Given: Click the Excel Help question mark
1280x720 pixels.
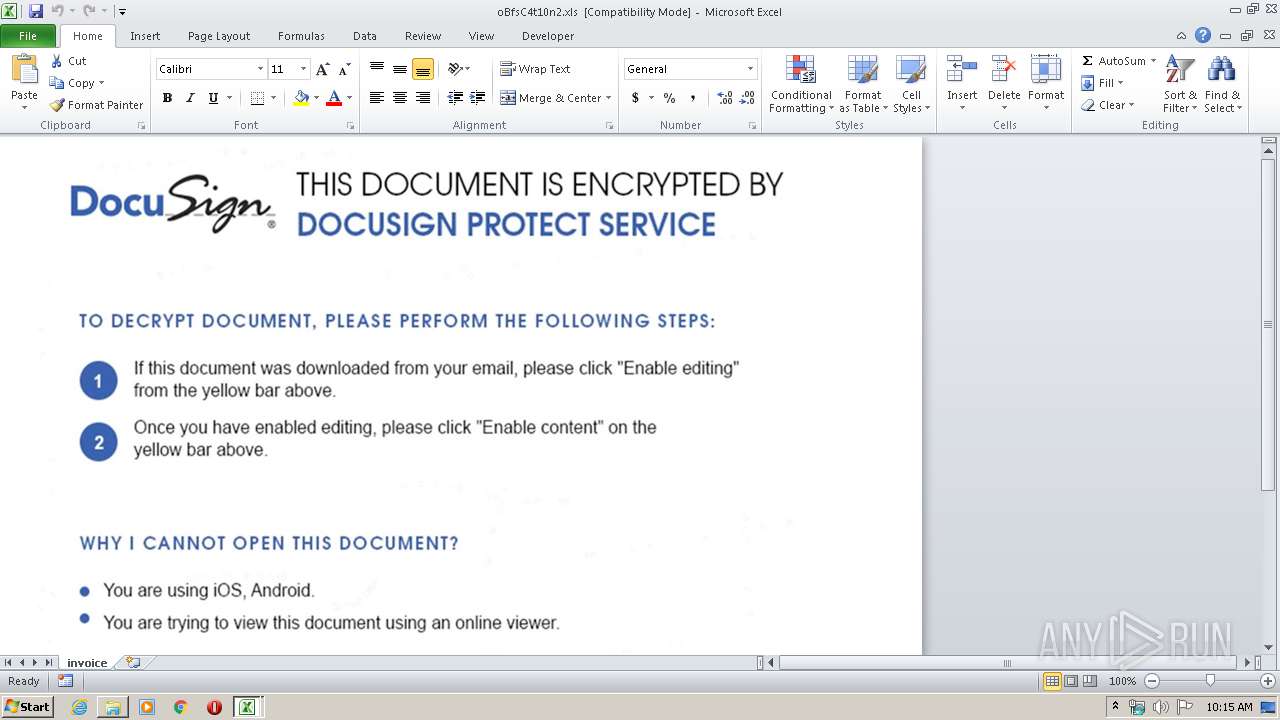Looking at the screenshot, I should coord(1203,35).
